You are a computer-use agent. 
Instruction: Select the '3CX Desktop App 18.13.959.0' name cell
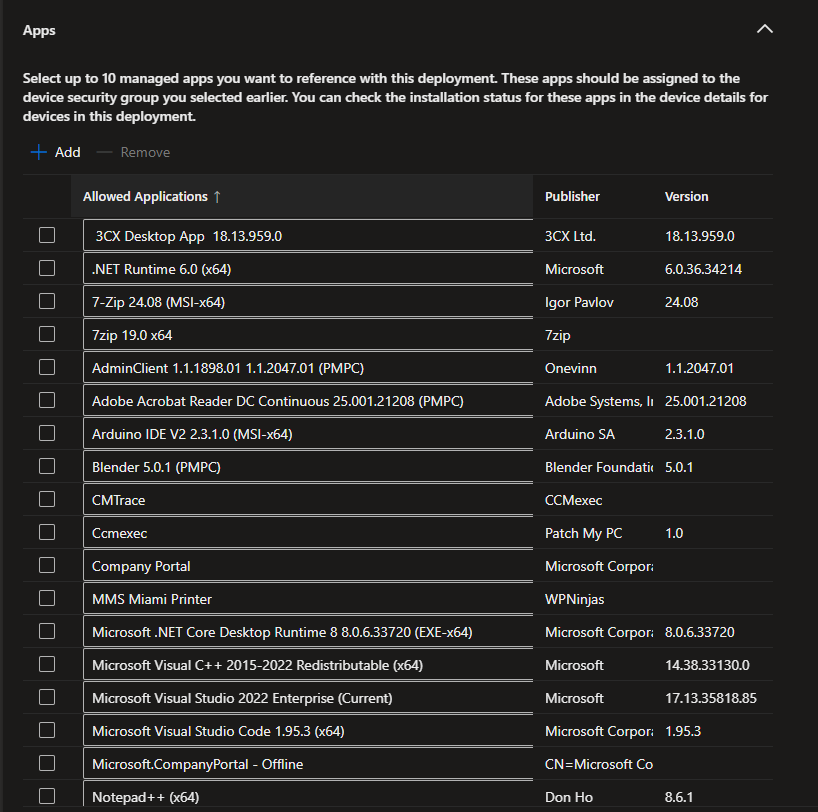tap(308, 236)
